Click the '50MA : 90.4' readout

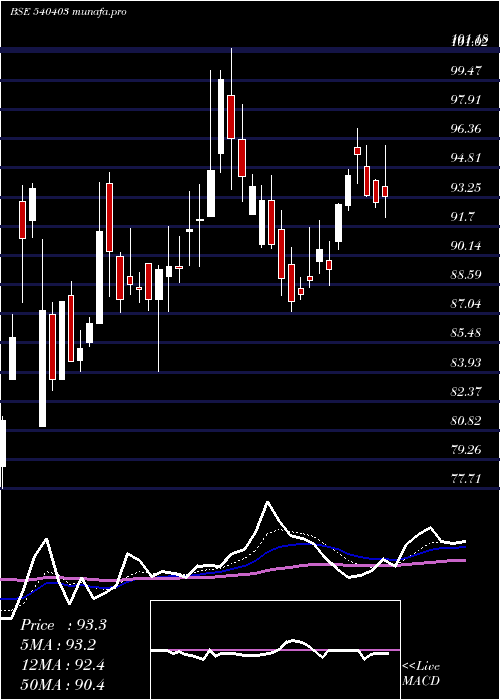[x=62, y=684]
